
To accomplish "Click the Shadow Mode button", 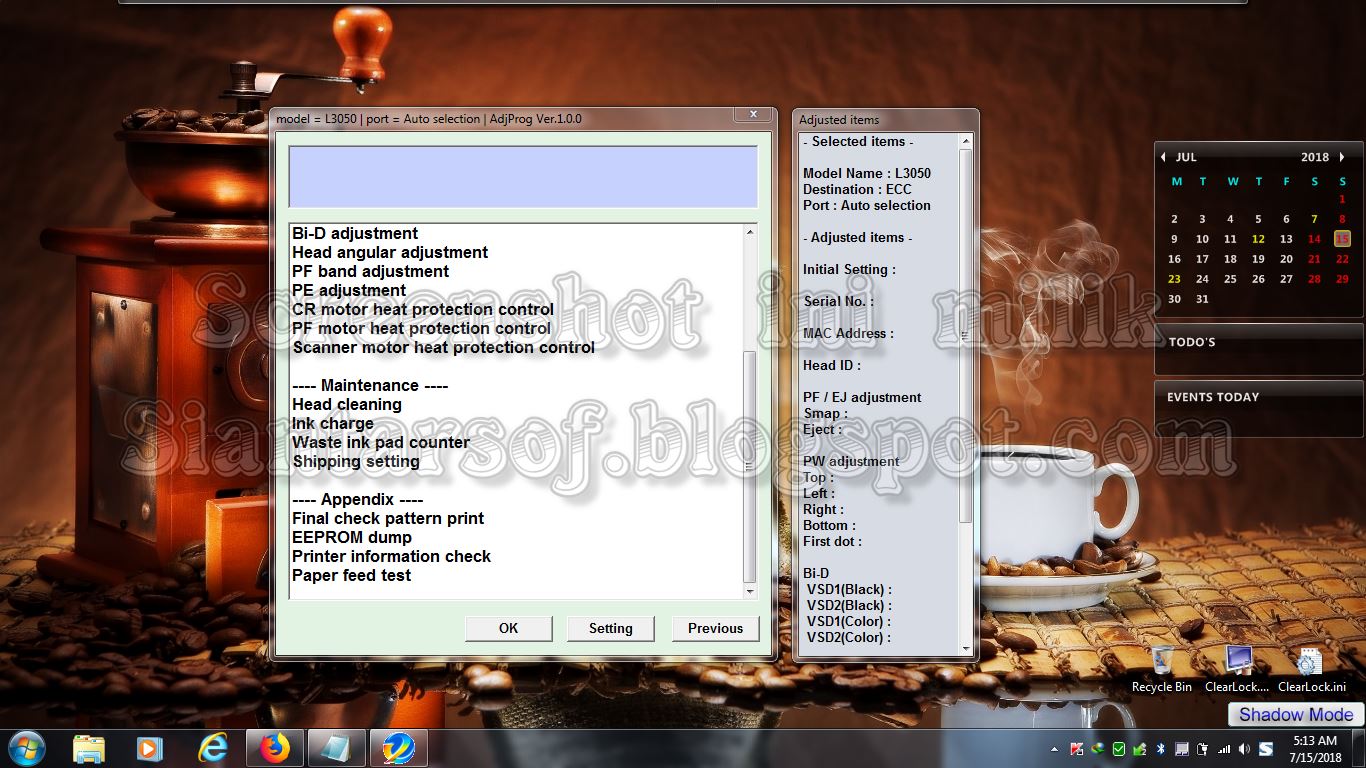I will point(1296,714).
